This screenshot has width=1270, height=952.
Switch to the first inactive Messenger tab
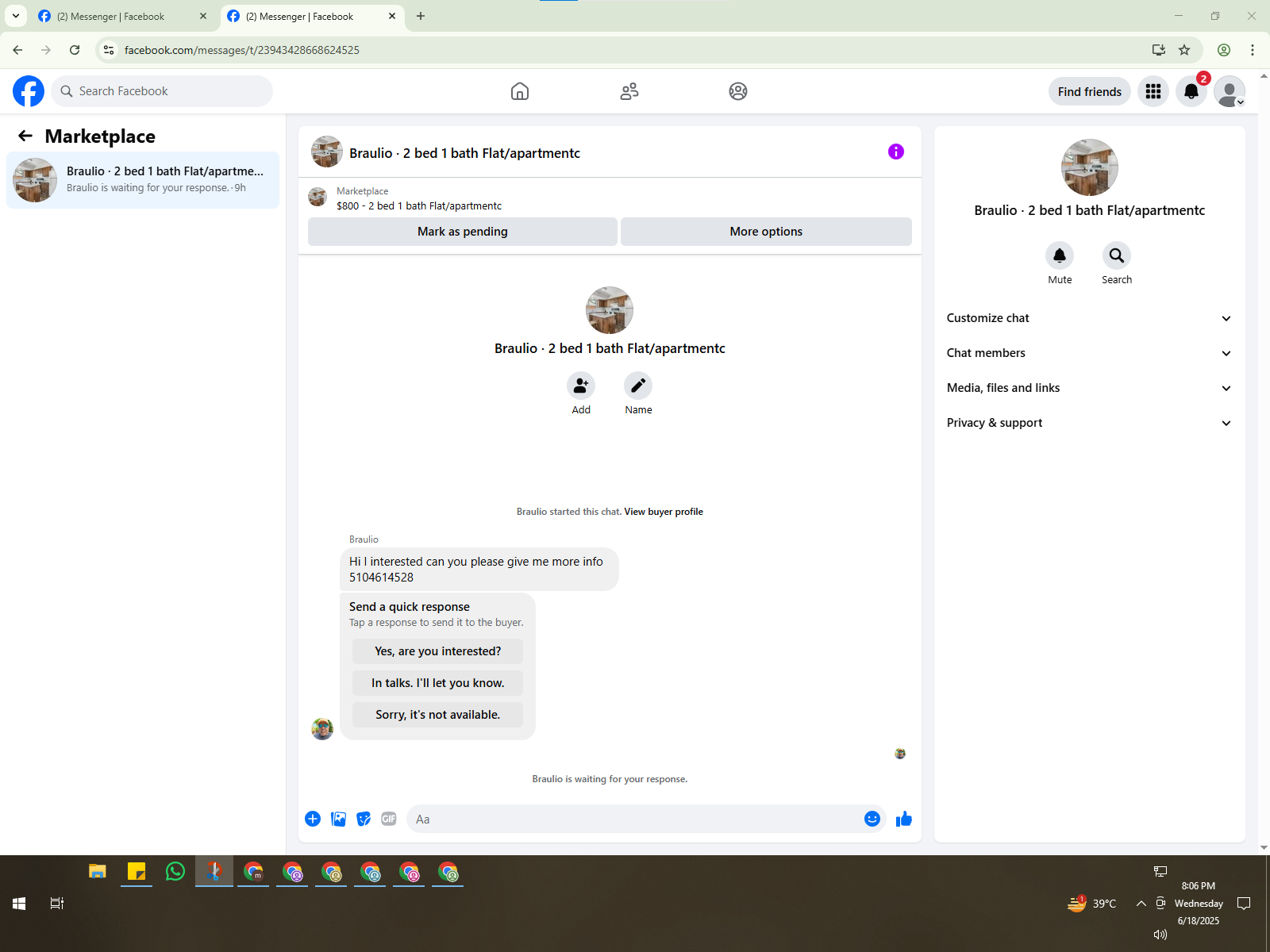(121, 16)
